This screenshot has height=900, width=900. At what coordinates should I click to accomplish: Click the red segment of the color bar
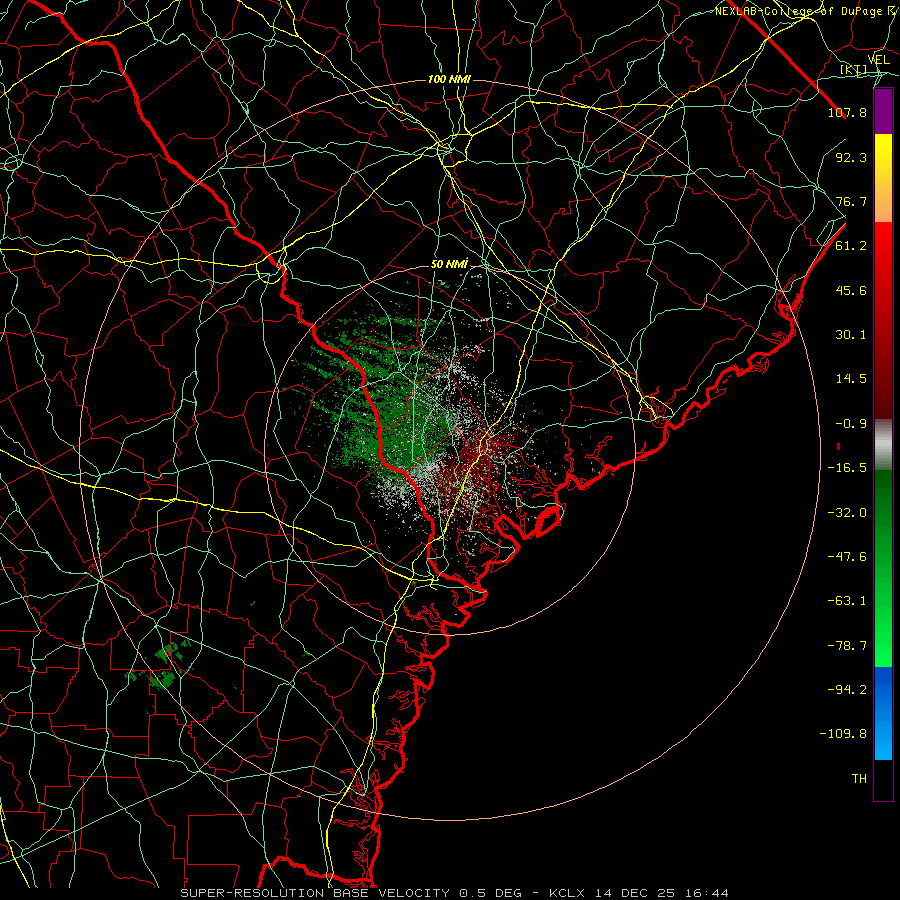pyautogui.click(x=883, y=320)
